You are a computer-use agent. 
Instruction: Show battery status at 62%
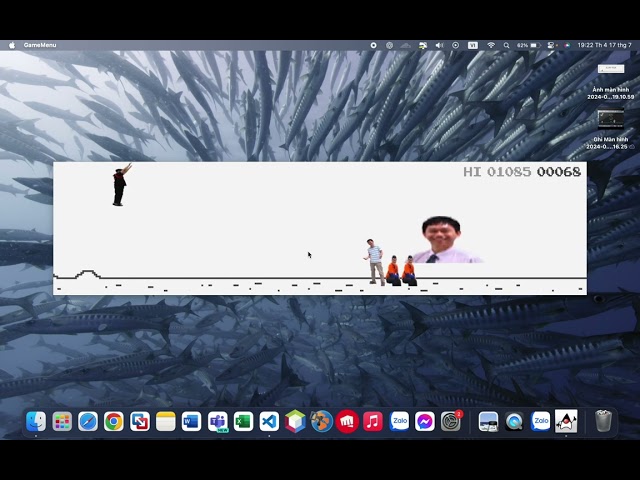529,45
